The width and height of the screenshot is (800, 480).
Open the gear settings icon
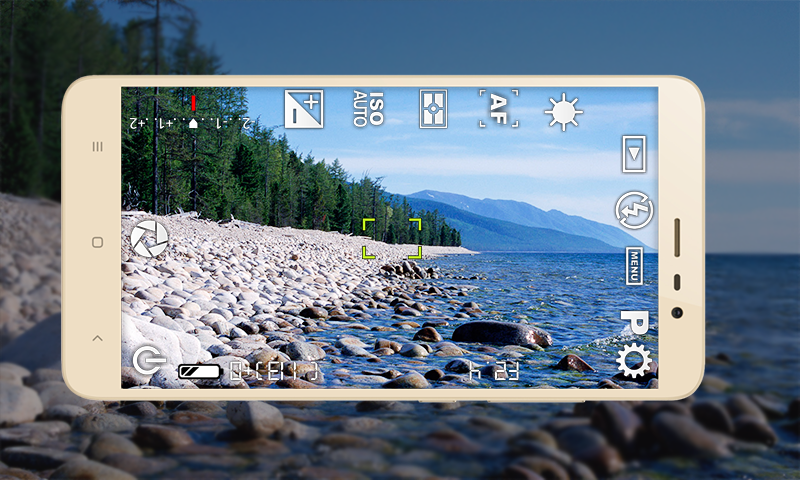[x=634, y=361]
